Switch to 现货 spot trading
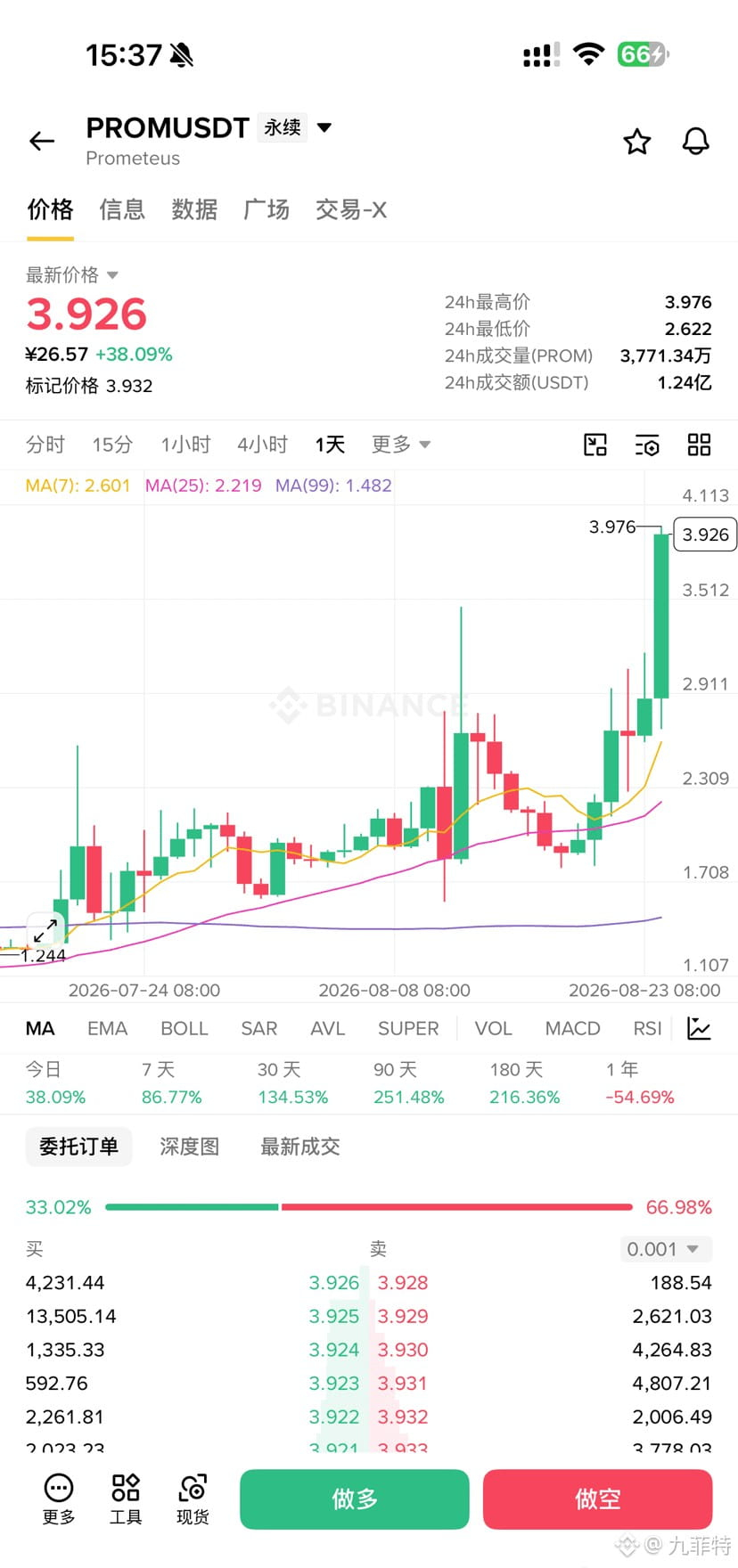The height and width of the screenshot is (1568, 738). pos(193,1499)
